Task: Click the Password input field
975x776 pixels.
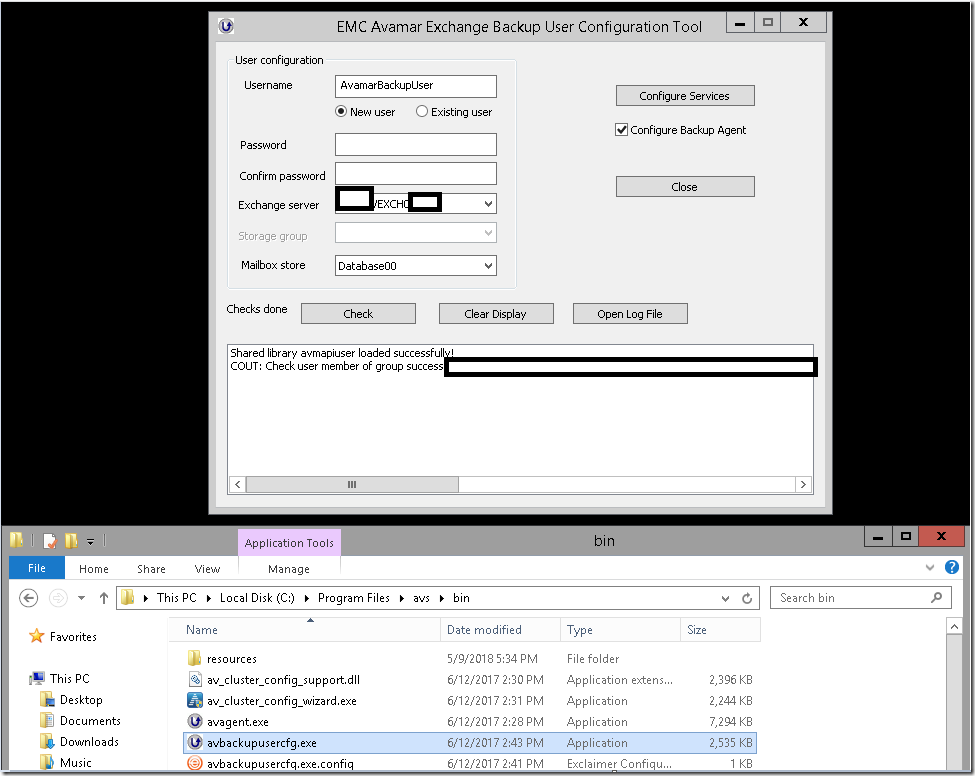Action: click(x=415, y=144)
